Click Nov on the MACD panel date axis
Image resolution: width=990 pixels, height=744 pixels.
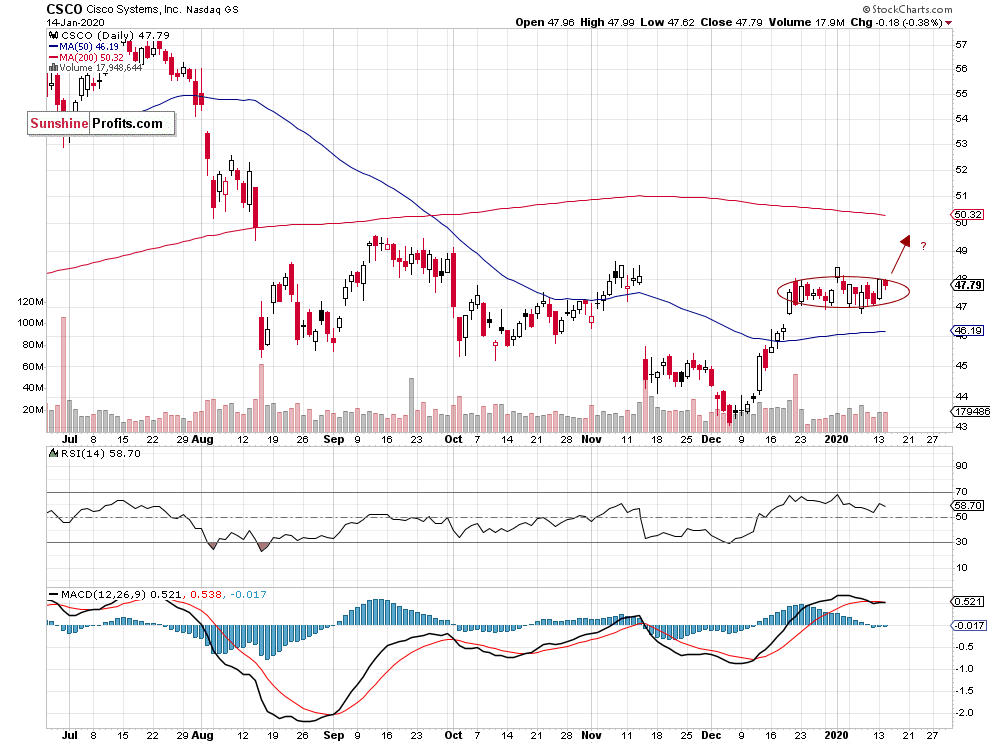[591, 735]
